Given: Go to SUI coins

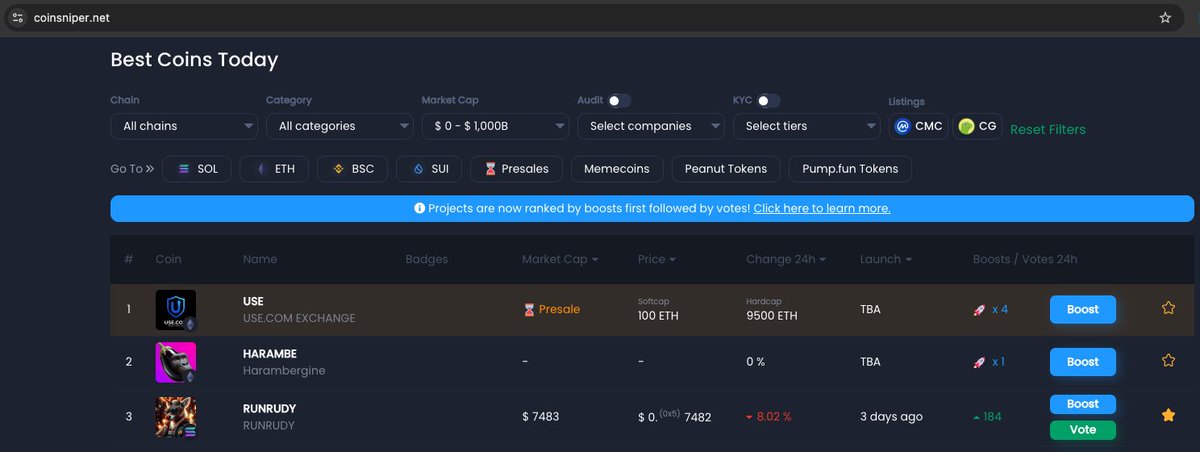Looking at the screenshot, I should tap(429, 169).
